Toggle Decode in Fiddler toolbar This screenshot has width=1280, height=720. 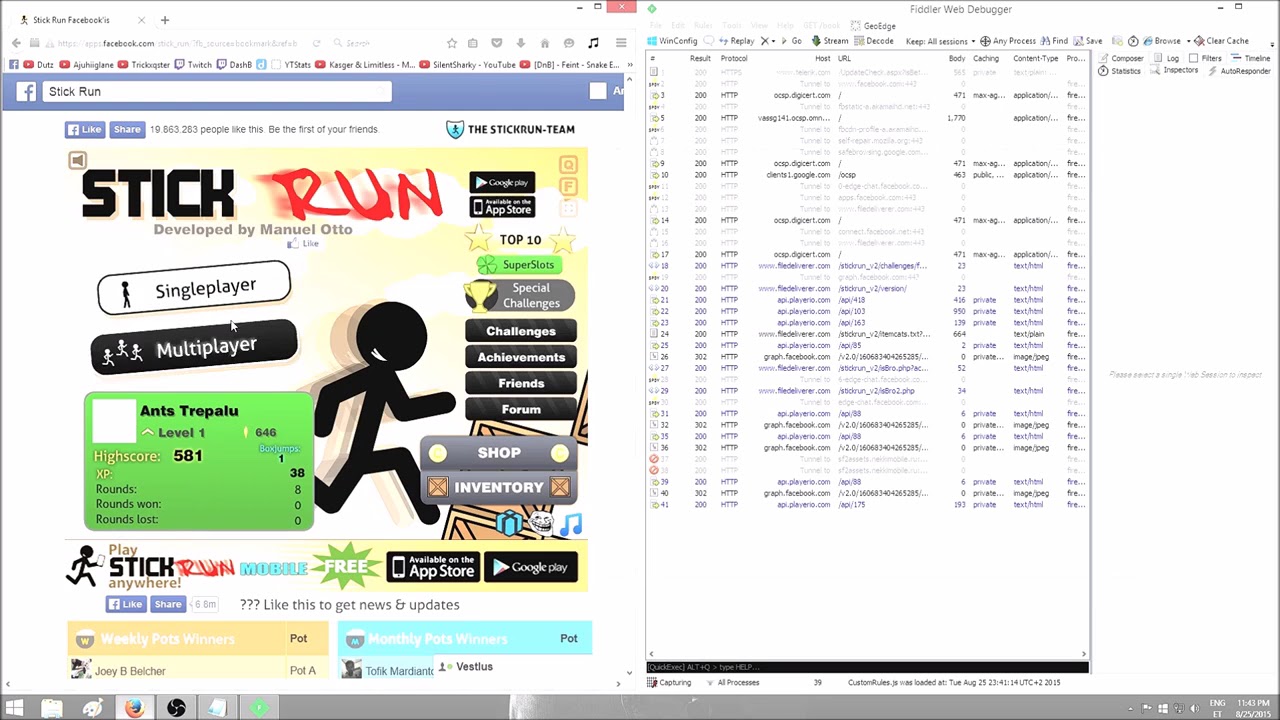874,41
